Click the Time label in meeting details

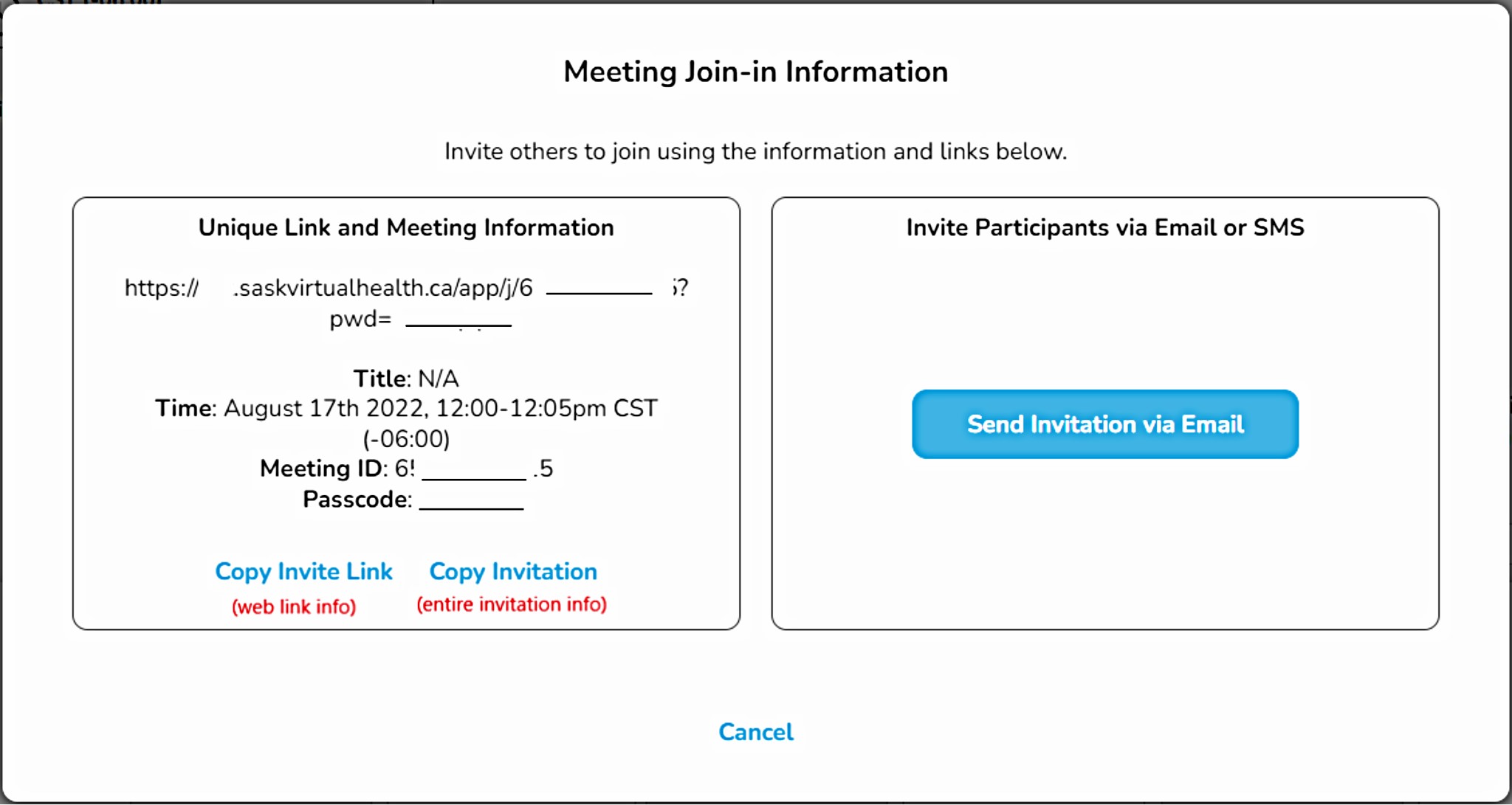(184, 408)
